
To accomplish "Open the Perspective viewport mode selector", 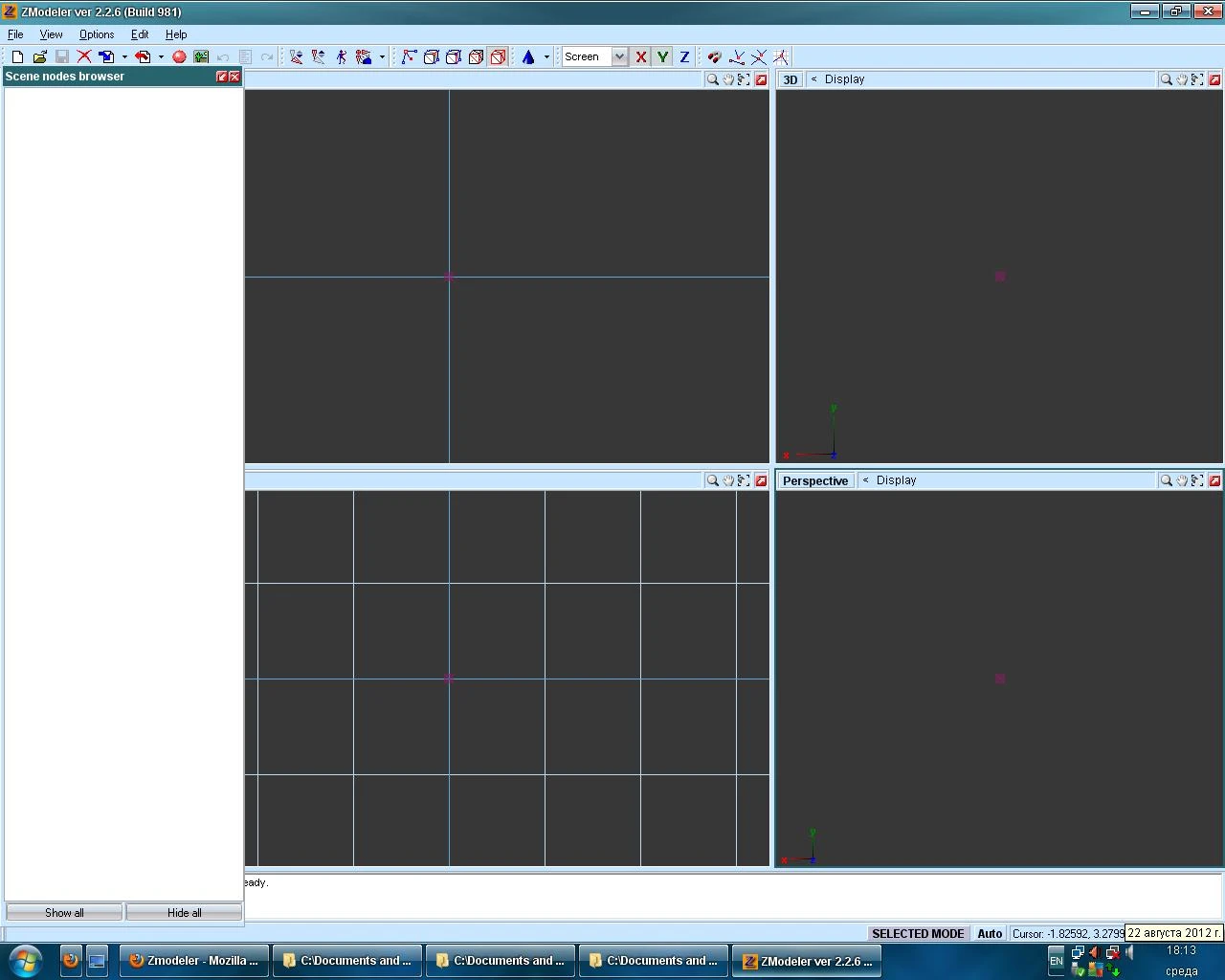I will (x=814, y=479).
